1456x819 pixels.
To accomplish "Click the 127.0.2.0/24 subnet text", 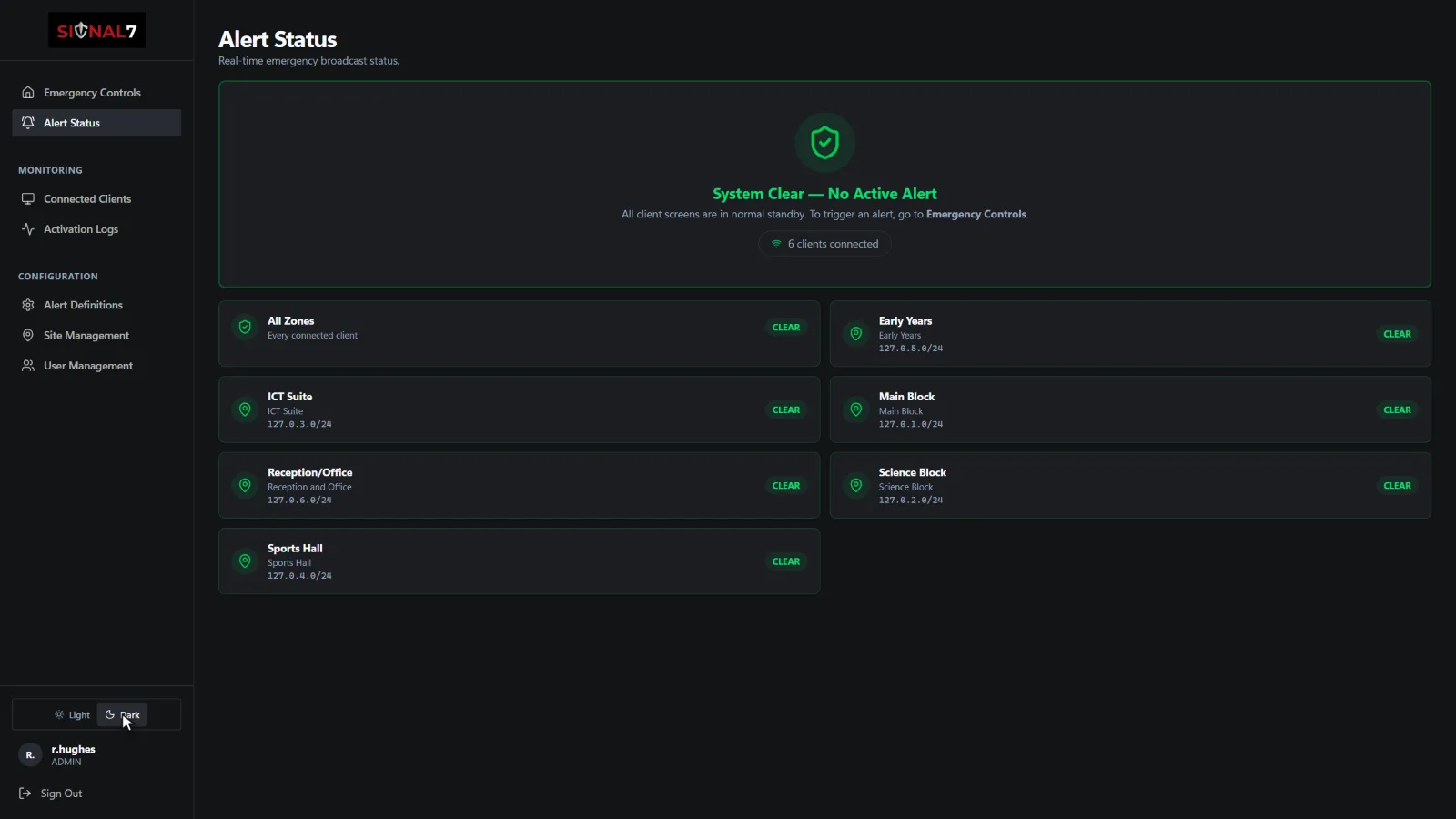I will click(911, 500).
